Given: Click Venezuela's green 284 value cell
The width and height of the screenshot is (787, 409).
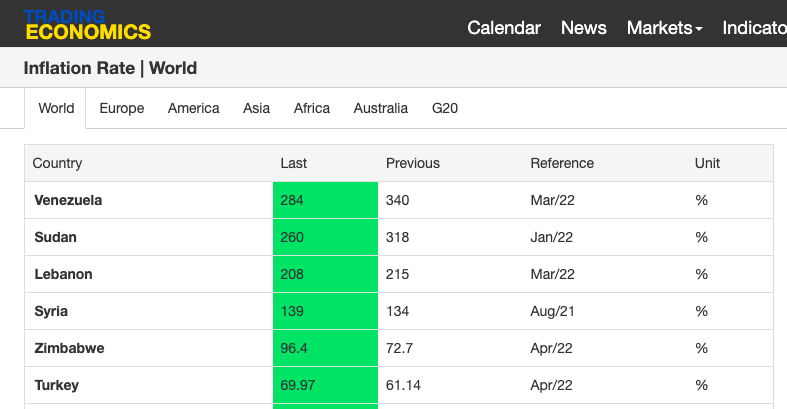Looking at the screenshot, I should (x=325, y=200).
